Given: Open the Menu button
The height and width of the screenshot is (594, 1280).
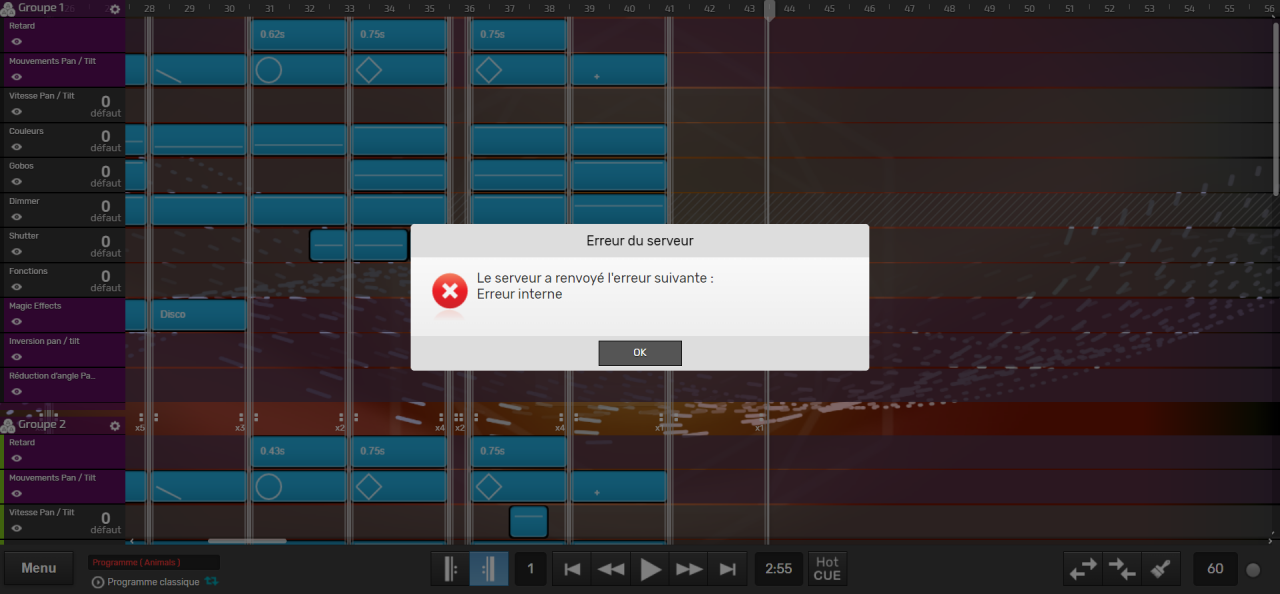Looking at the screenshot, I should click(x=39, y=568).
